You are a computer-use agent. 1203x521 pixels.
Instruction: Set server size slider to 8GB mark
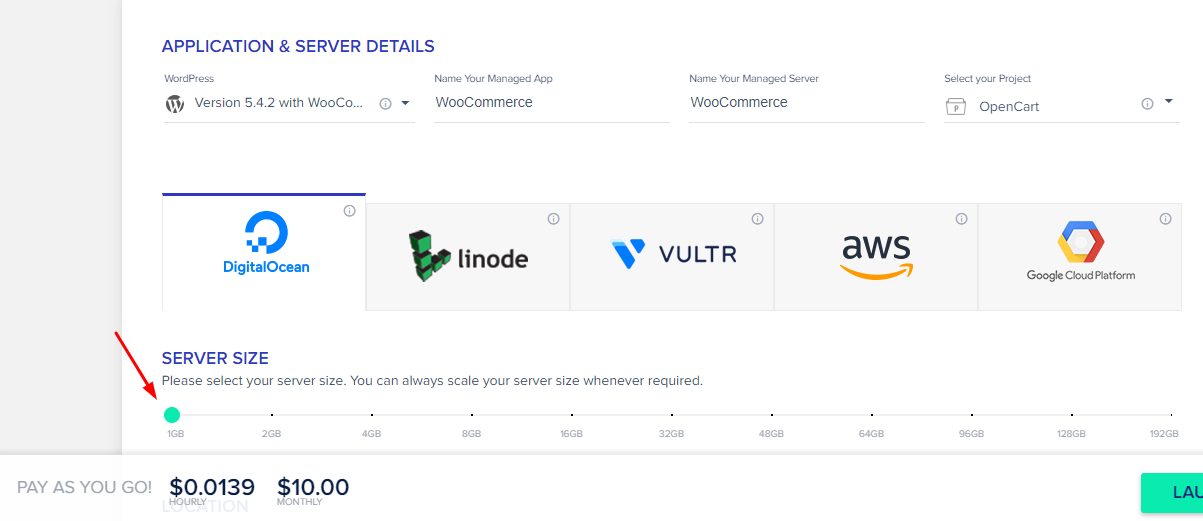click(472, 415)
